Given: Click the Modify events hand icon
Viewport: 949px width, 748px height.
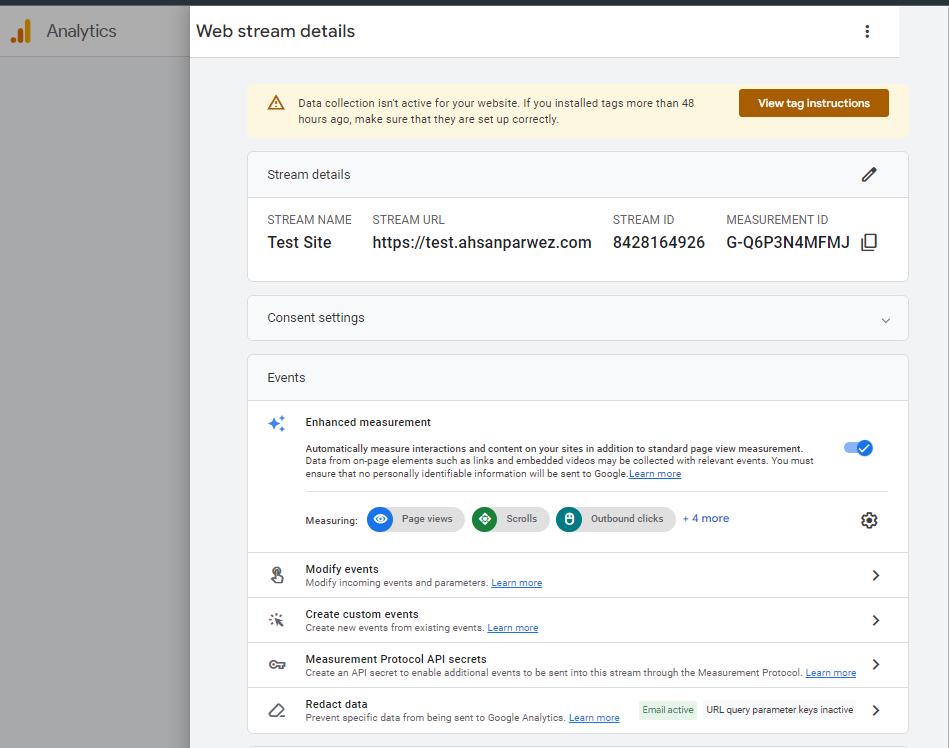Looking at the screenshot, I should 277,575.
